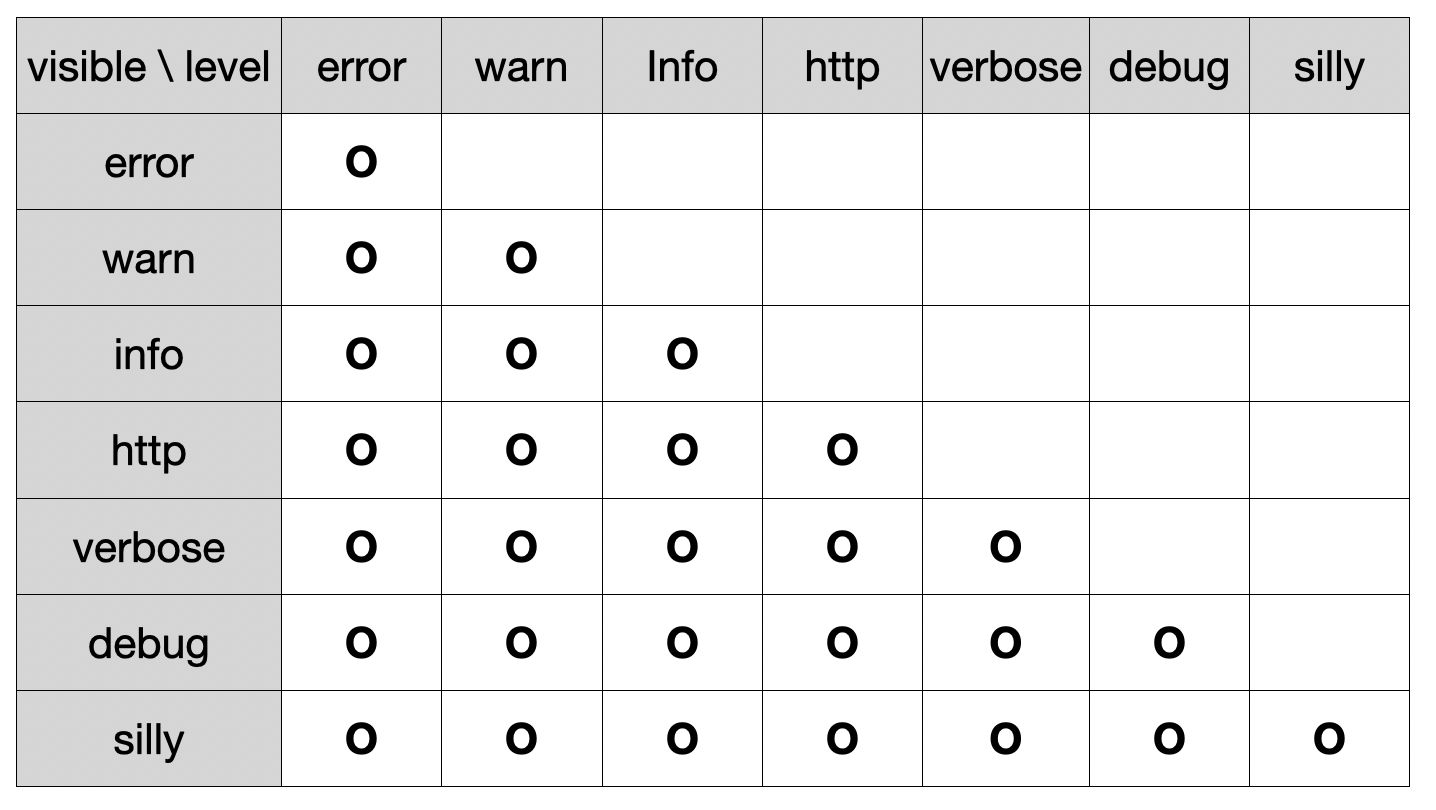This screenshot has height=810, width=1436.
Task: Click the empty cell in error row, silly column
Action: [1329, 162]
